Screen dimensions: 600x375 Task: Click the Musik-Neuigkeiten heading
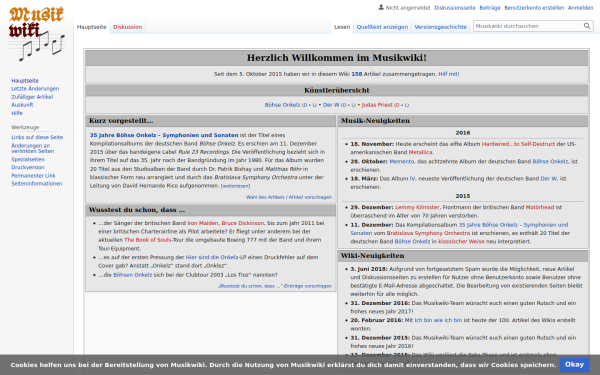coord(375,121)
